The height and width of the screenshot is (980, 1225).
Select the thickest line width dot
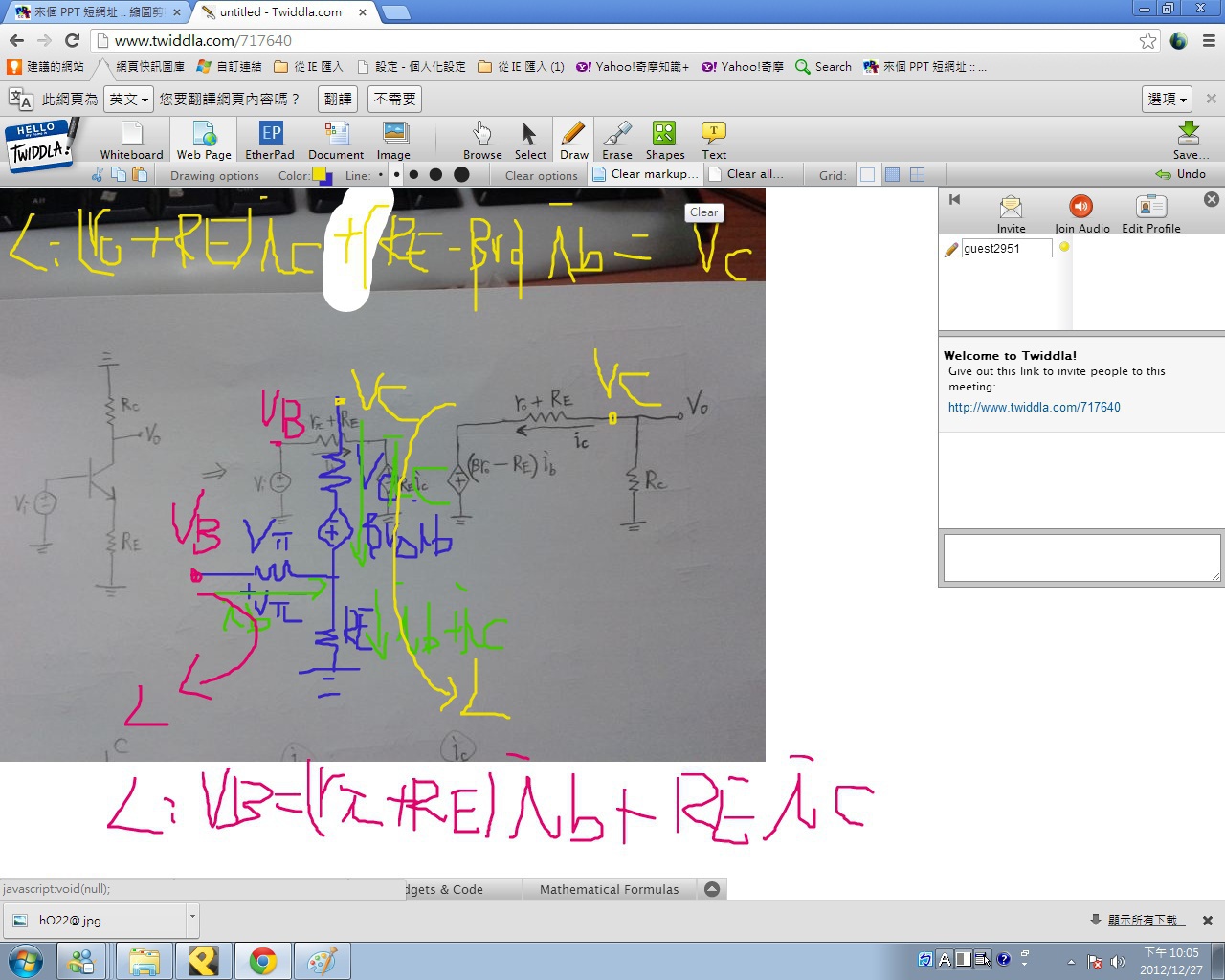pyautogui.click(x=461, y=174)
